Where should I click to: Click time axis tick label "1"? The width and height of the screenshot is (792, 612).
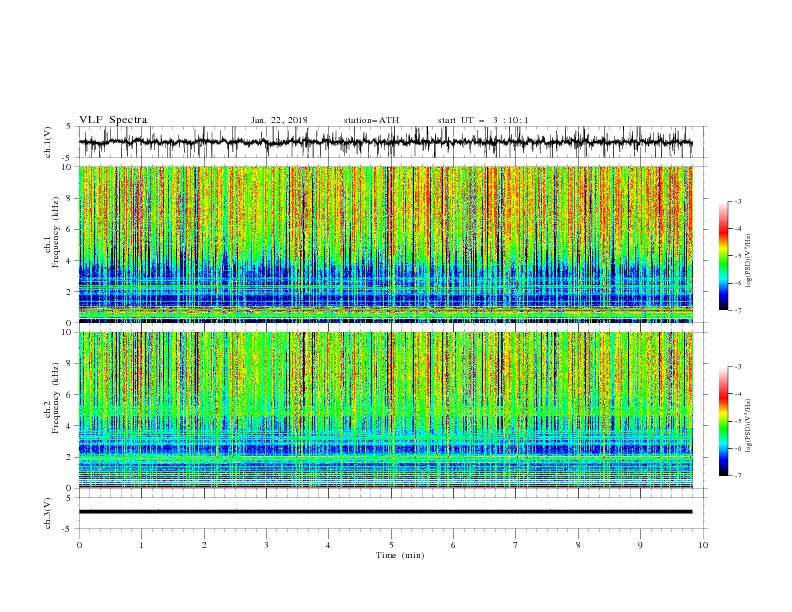point(141,545)
